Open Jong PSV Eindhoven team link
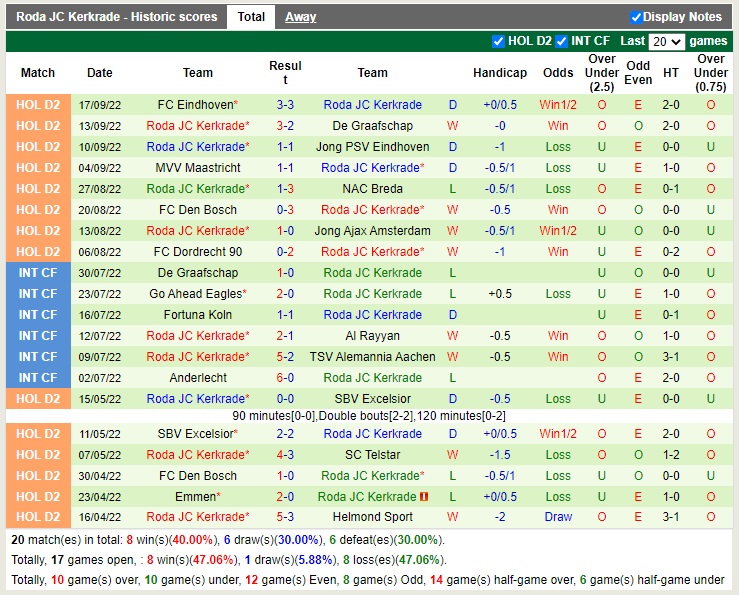 click(x=372, y=147)
